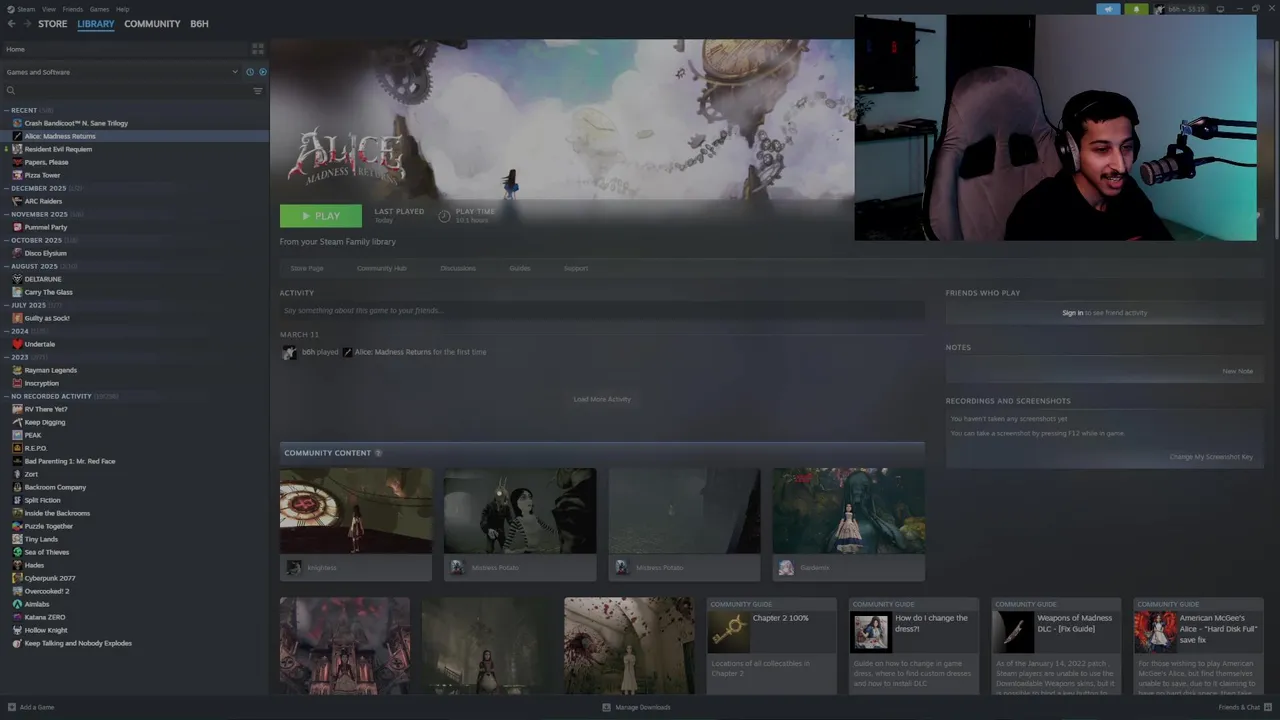Click Change My Screenshot Key
The width and height of the screenshot is (1280, 720).
1211,457
